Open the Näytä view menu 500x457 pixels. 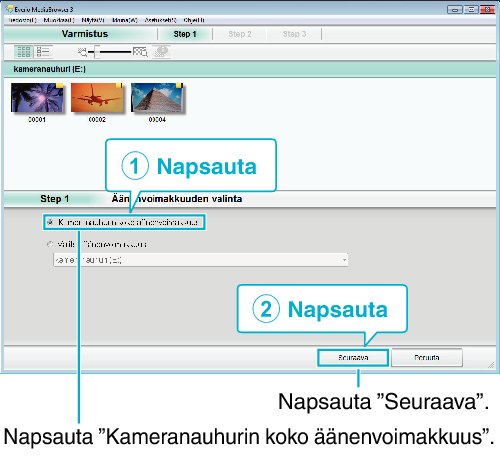pyautogui.click(x=93, y=20)
